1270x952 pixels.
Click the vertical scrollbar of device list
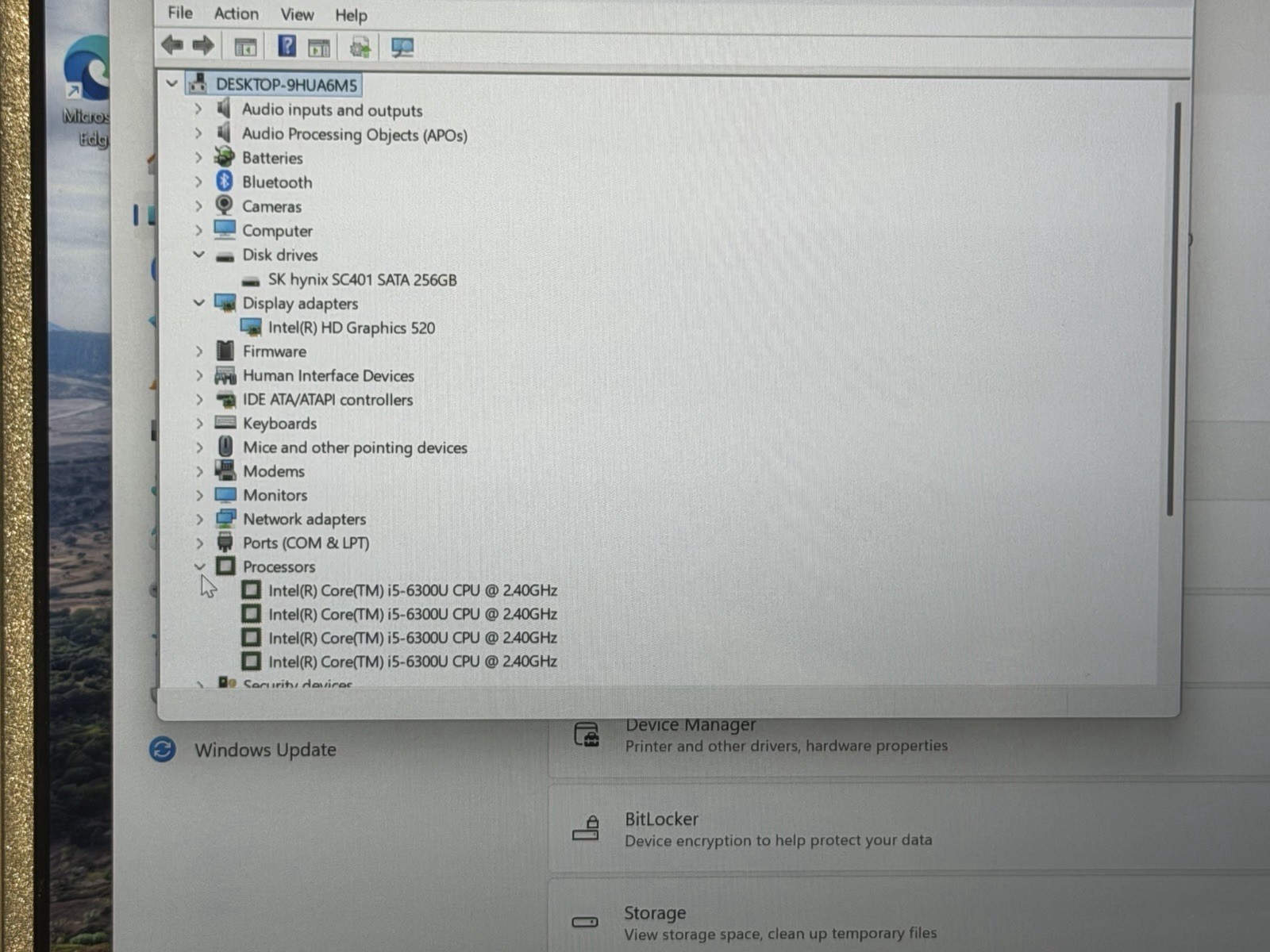coord(1172,309)
